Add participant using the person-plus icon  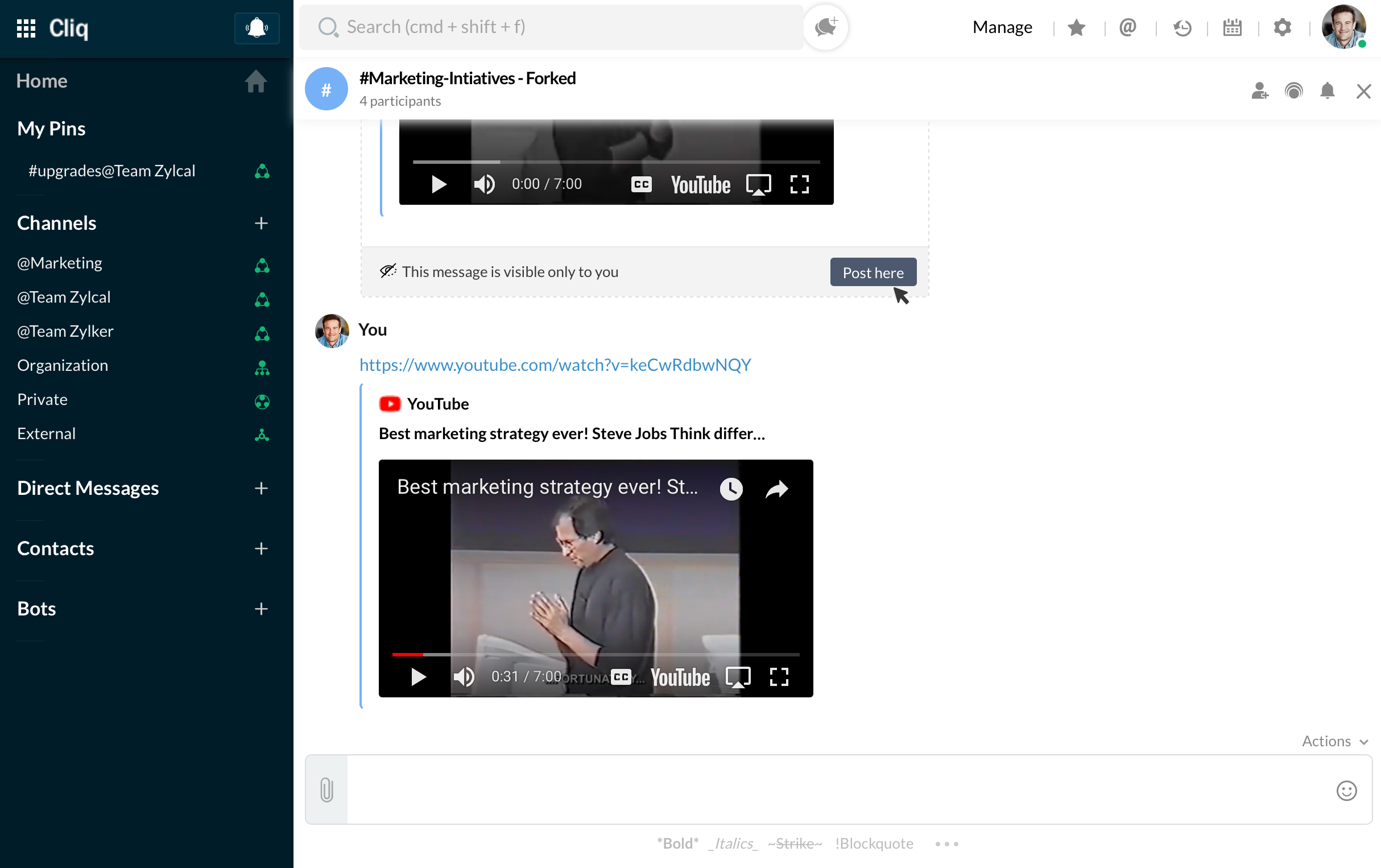1260,90
